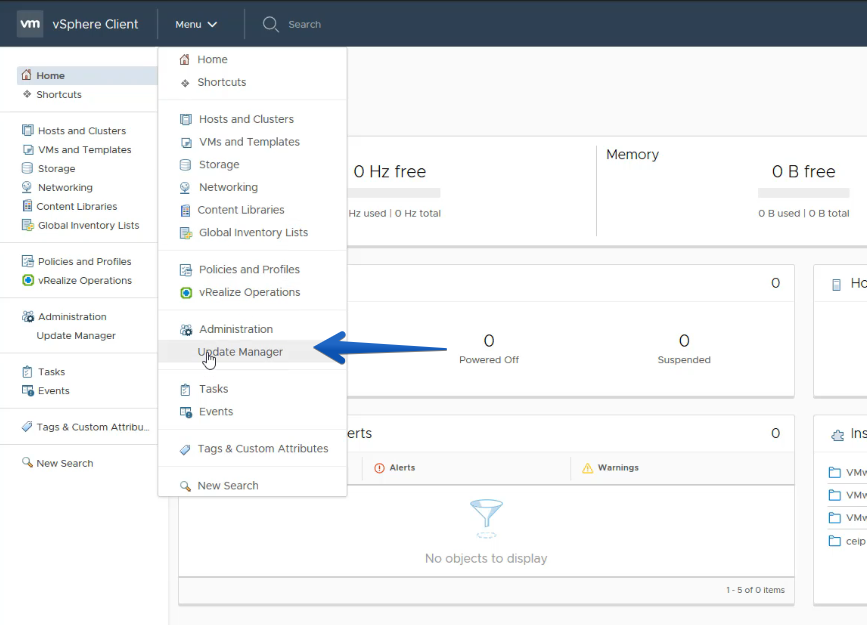Click the ceip folder item
This screenshot has height=625, width=867.
[x=847, y=541]
